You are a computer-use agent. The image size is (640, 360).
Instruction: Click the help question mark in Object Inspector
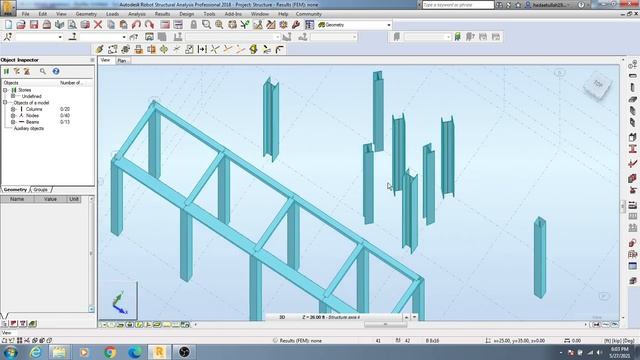56,71
